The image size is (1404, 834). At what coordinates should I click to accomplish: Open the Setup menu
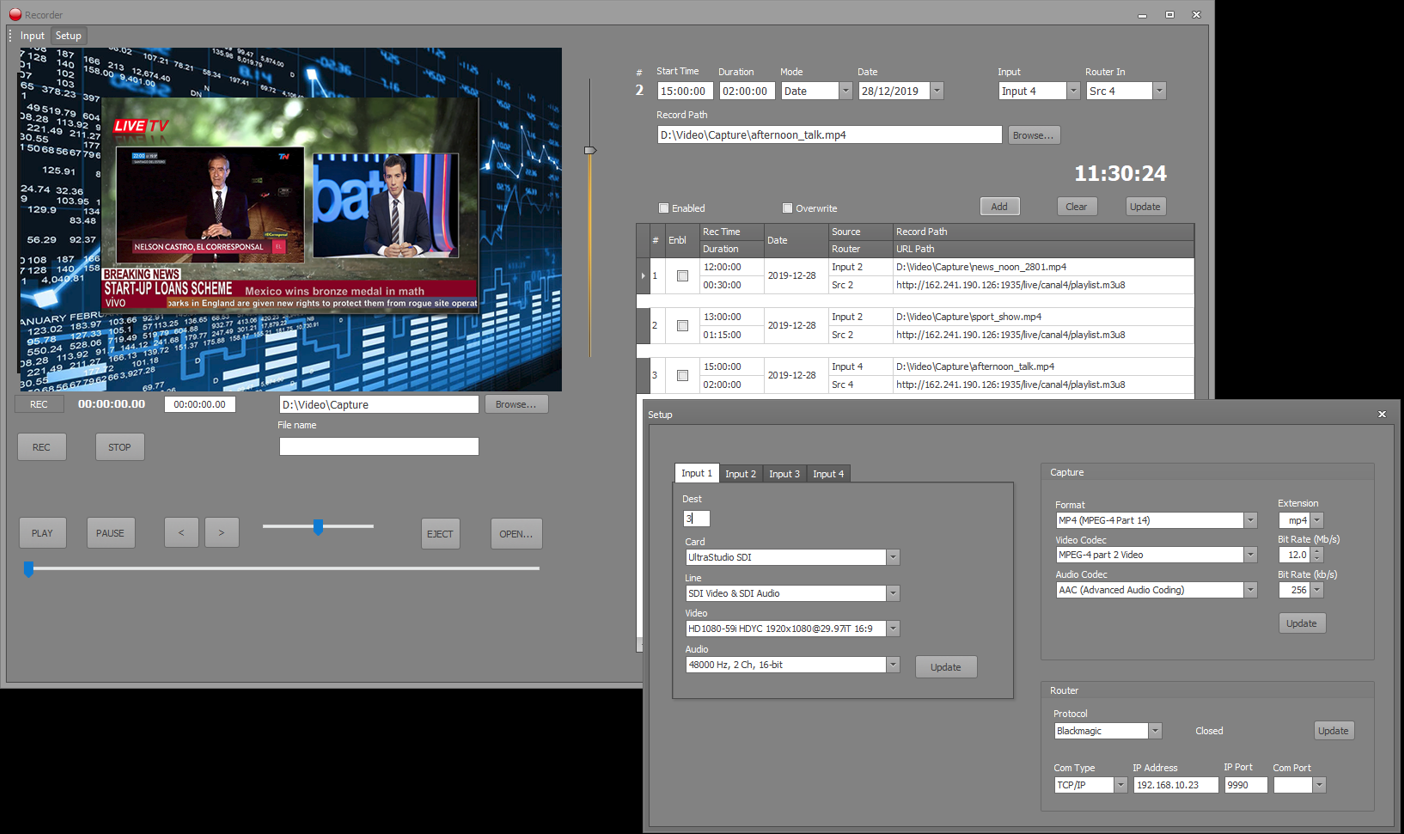68,36
